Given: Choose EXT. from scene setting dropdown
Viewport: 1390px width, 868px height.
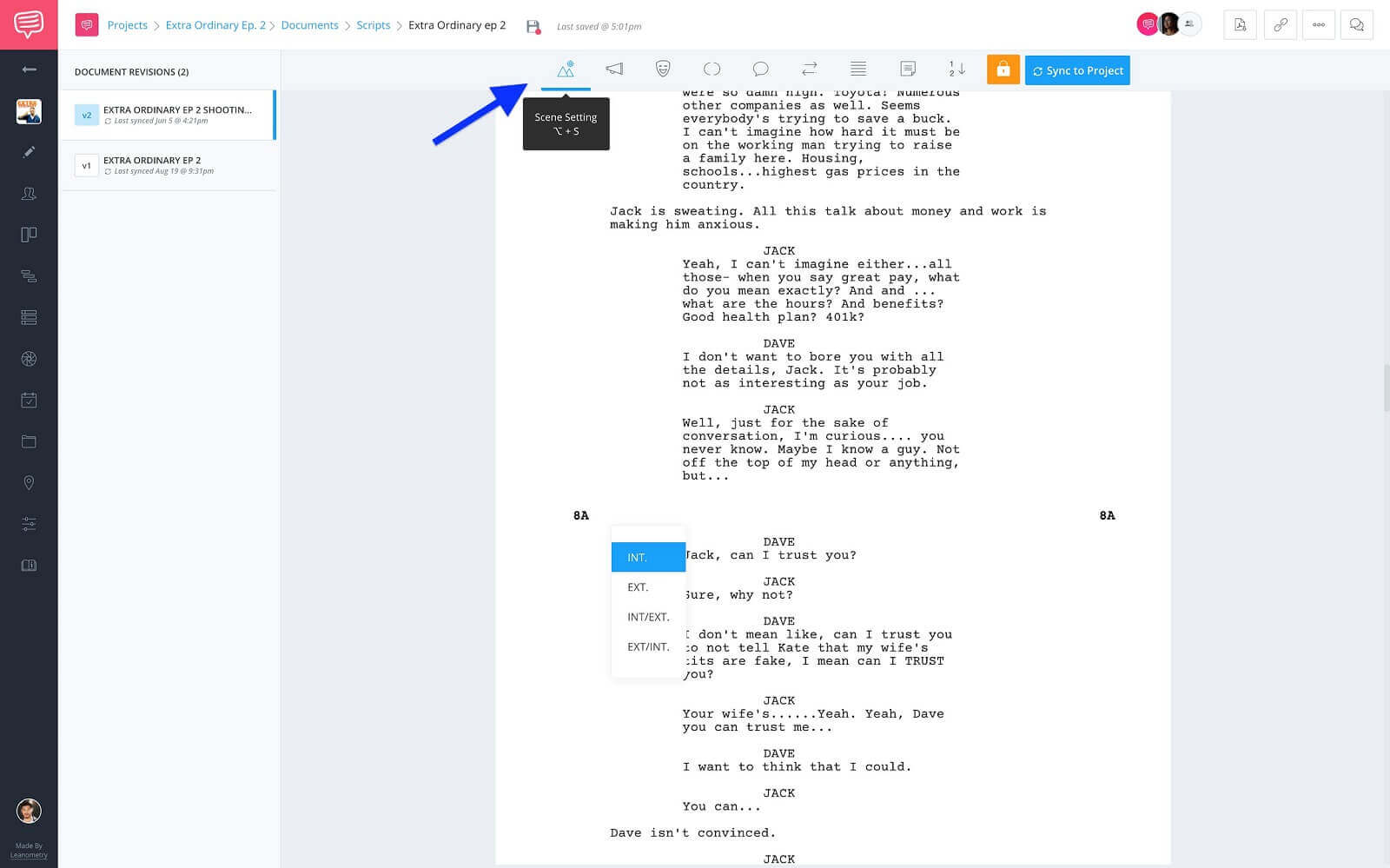Looking at the screenshot, I should (x=648, y=587).
